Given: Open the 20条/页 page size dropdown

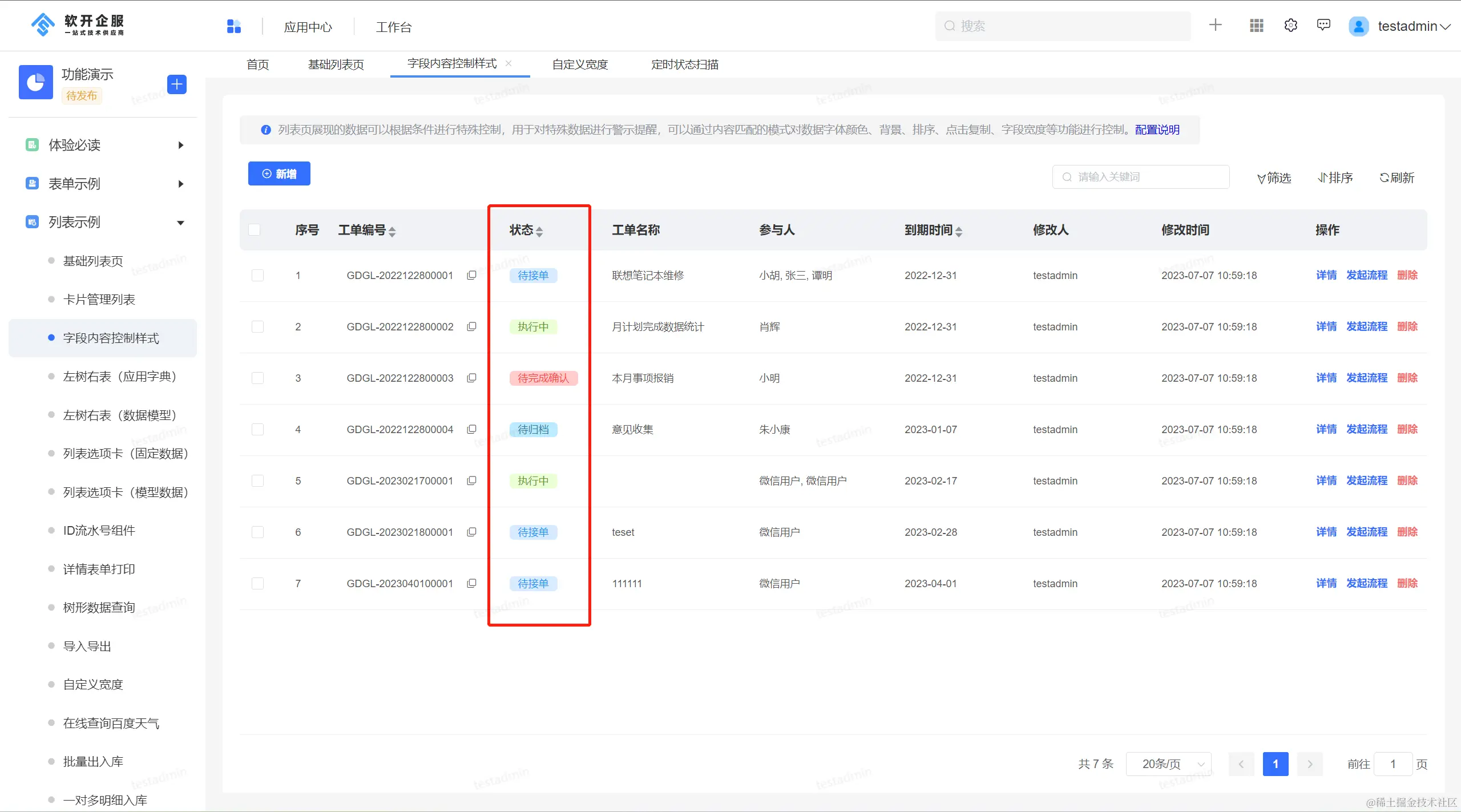Looking at the screenshot, I should (x=1168, y=764).
